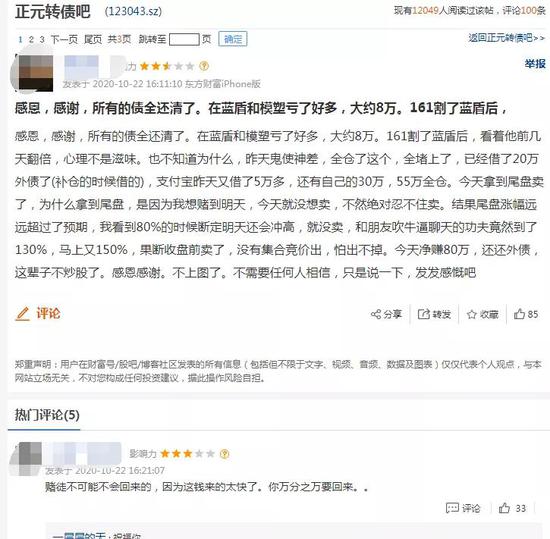Report the post using 举报
Image resolution: width=550 pixels, height=539 pixels.
click(535, 64)
